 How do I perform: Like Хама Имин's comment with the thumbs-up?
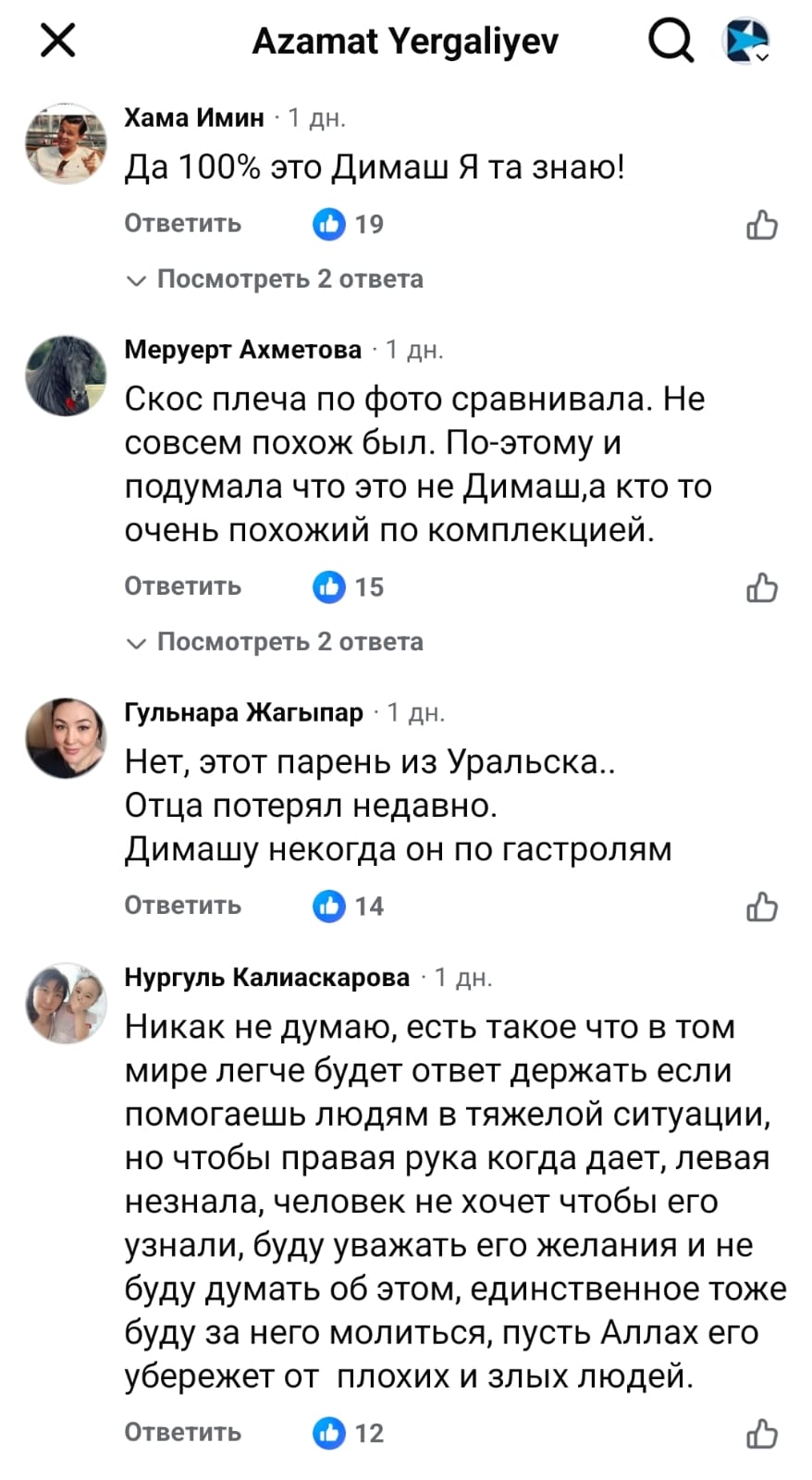761,225
